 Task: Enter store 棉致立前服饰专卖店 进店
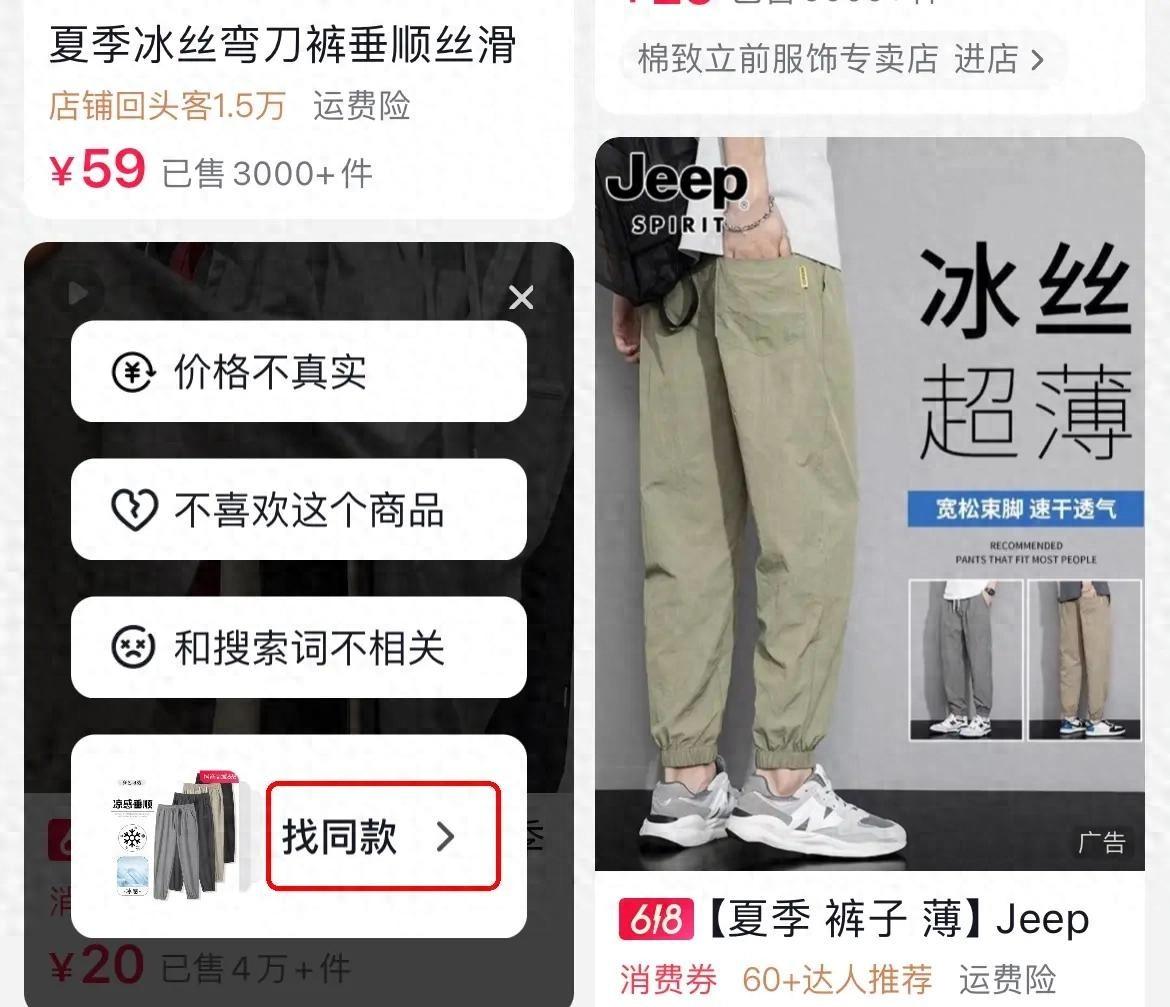point(842,59)
